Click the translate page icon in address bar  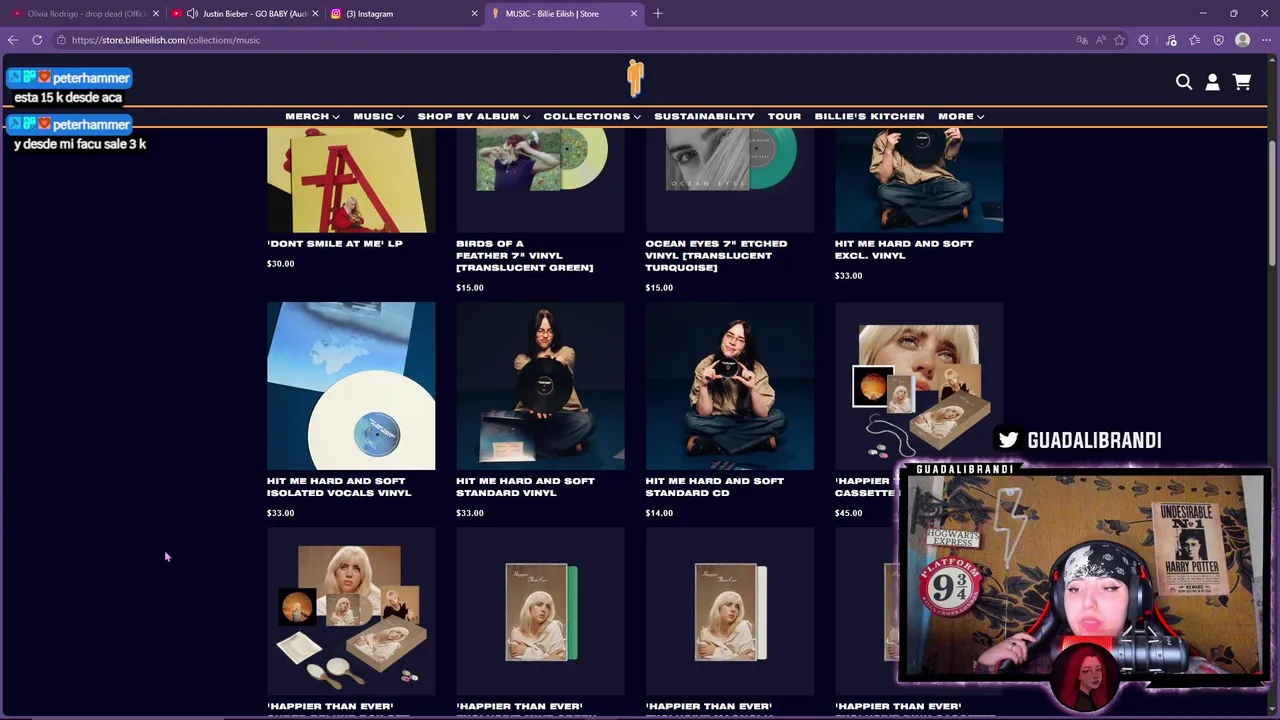(x=1081, y=40)
